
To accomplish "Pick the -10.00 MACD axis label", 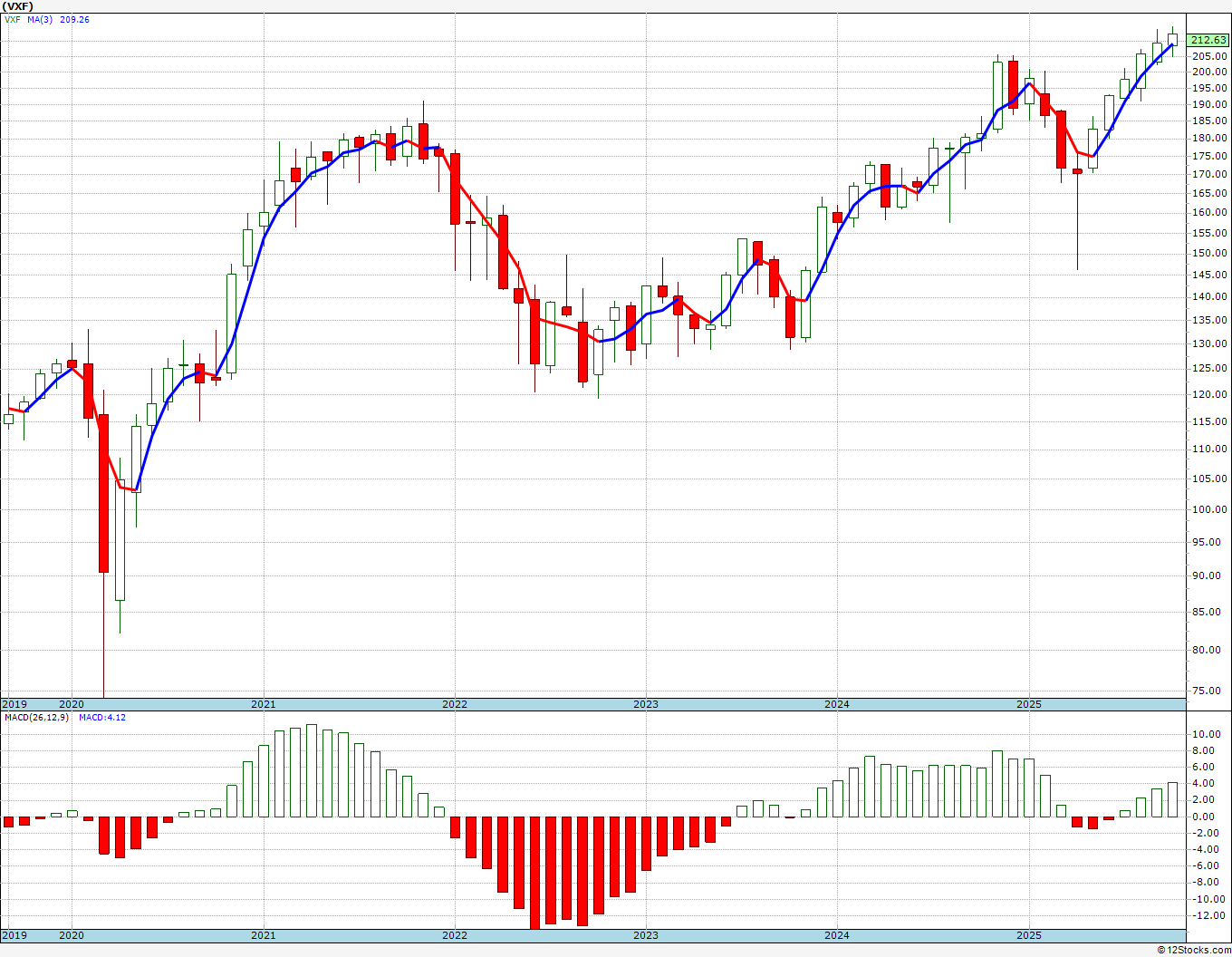I will click(1208, 899).
